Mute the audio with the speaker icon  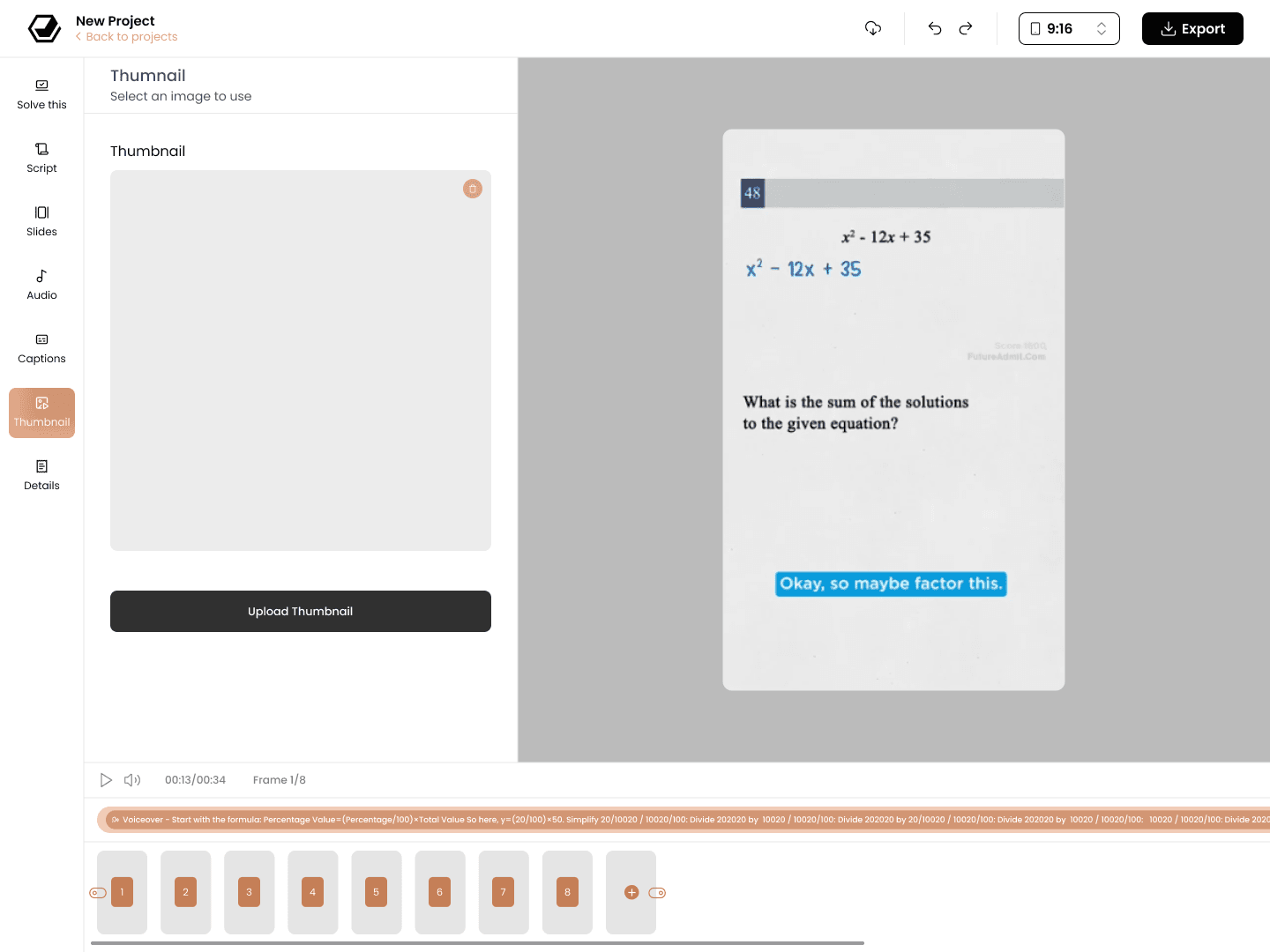pyautogui.click(x=132, y=780)
